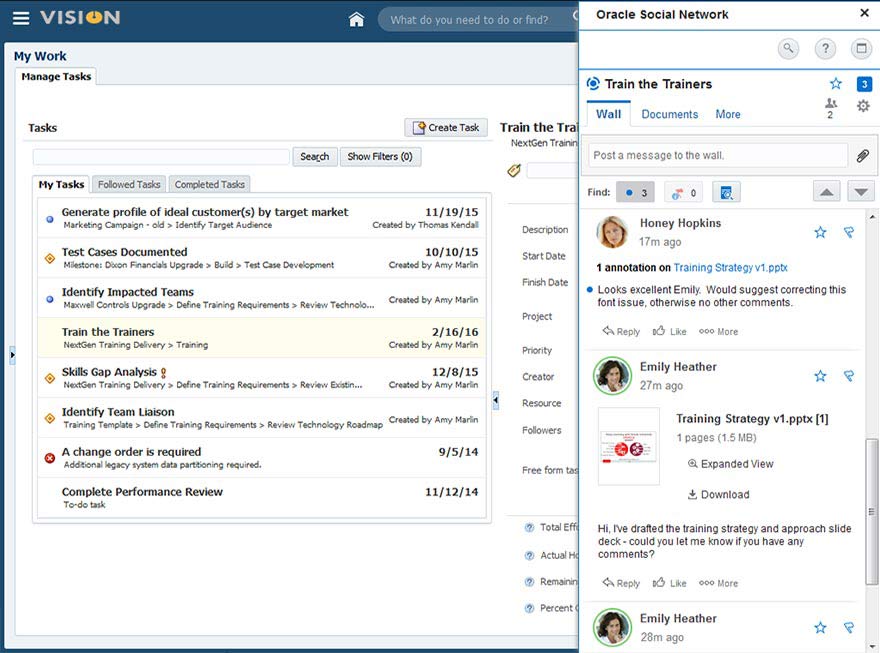Open the Manage Tasks tab
Viewport: 880px width, 653px height.
pos(56,76)
